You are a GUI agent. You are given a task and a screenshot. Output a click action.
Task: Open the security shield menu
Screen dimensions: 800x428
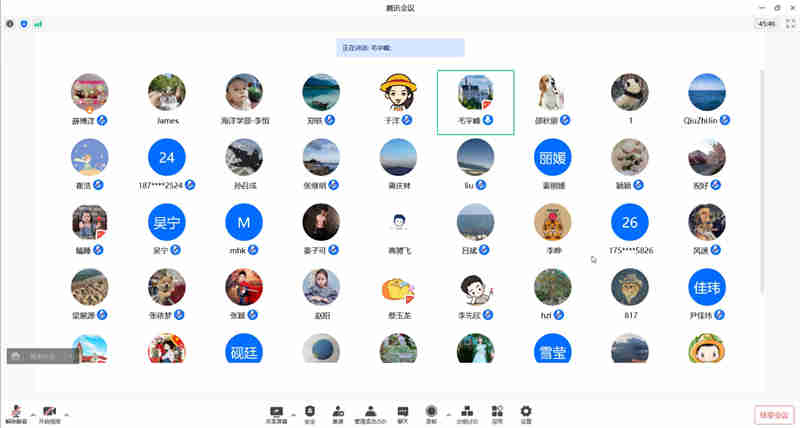tap(310, 412)
